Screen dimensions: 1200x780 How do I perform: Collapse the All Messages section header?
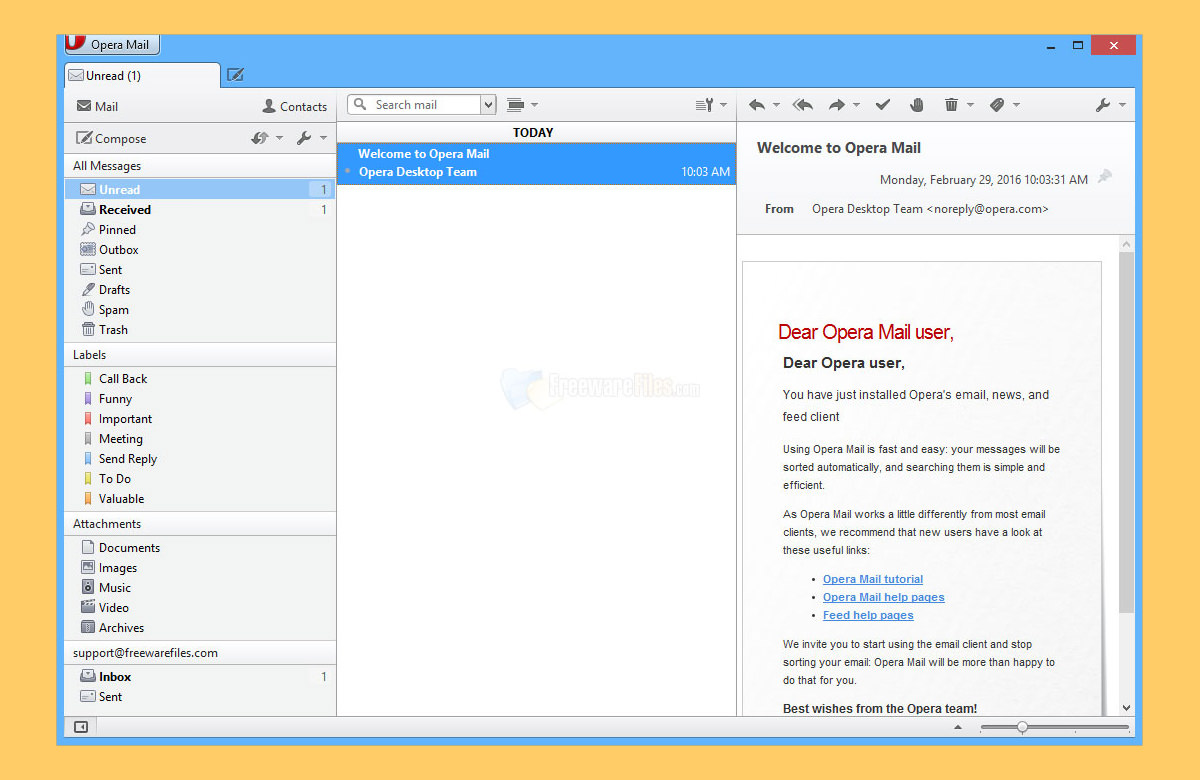[200, 166]
